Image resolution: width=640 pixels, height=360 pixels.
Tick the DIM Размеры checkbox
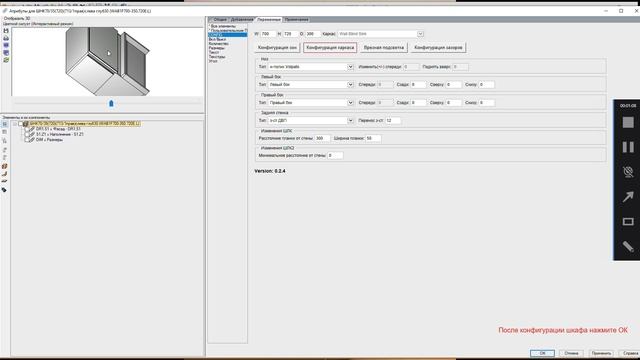click(27, 140)
